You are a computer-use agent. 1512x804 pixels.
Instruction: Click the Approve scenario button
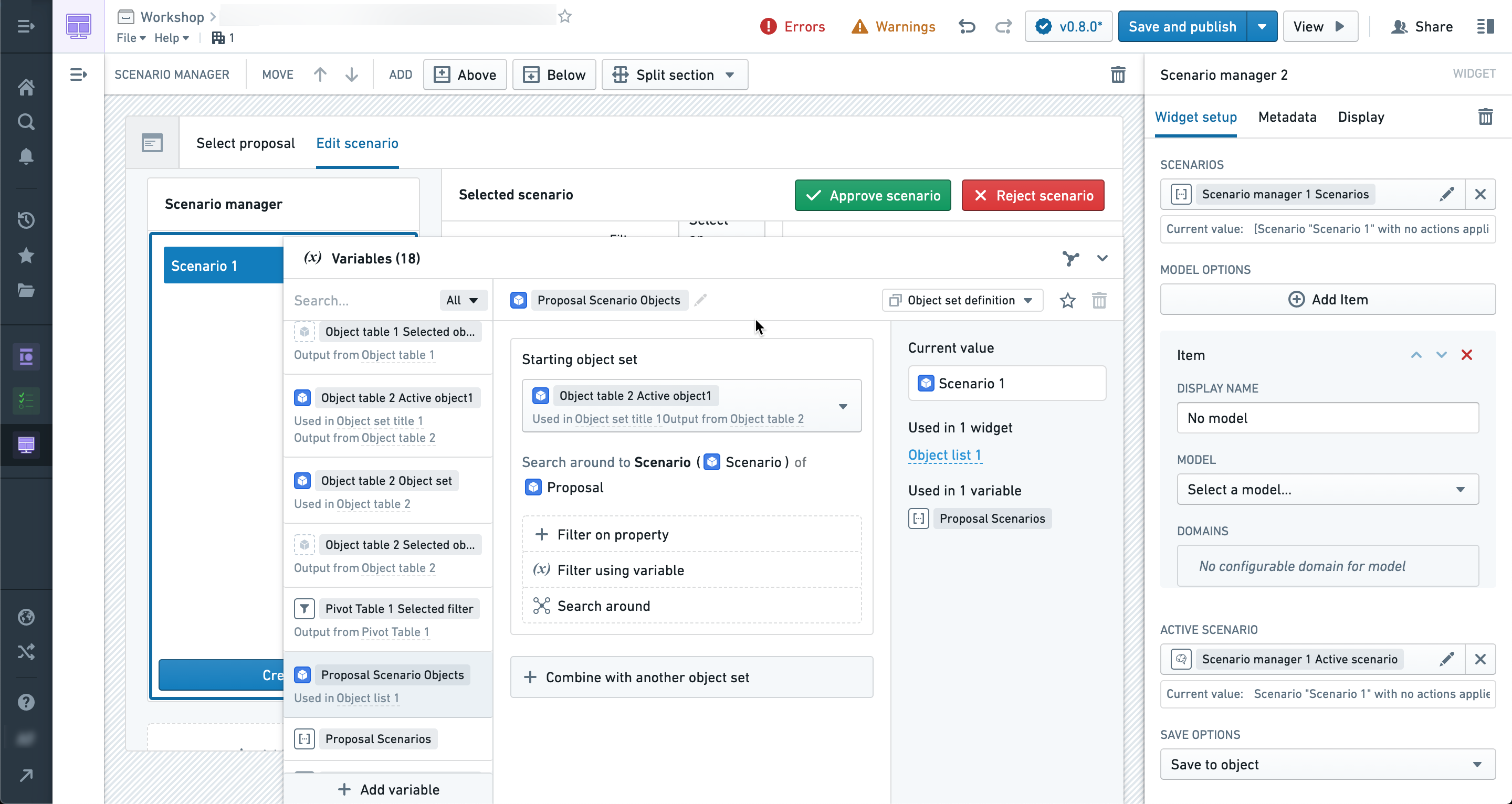point(872,195)
